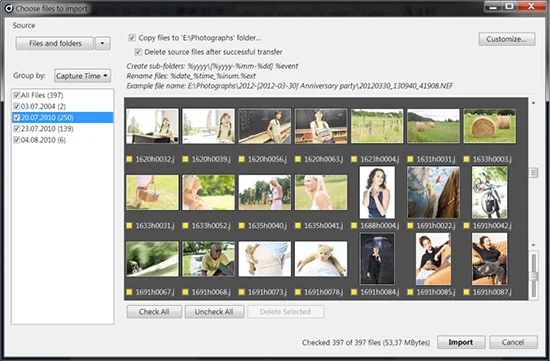Screen dimensions: 550x361
Task: Select thumbnail 1691h0068 man in yellow shirt
Action: (208, 259)
